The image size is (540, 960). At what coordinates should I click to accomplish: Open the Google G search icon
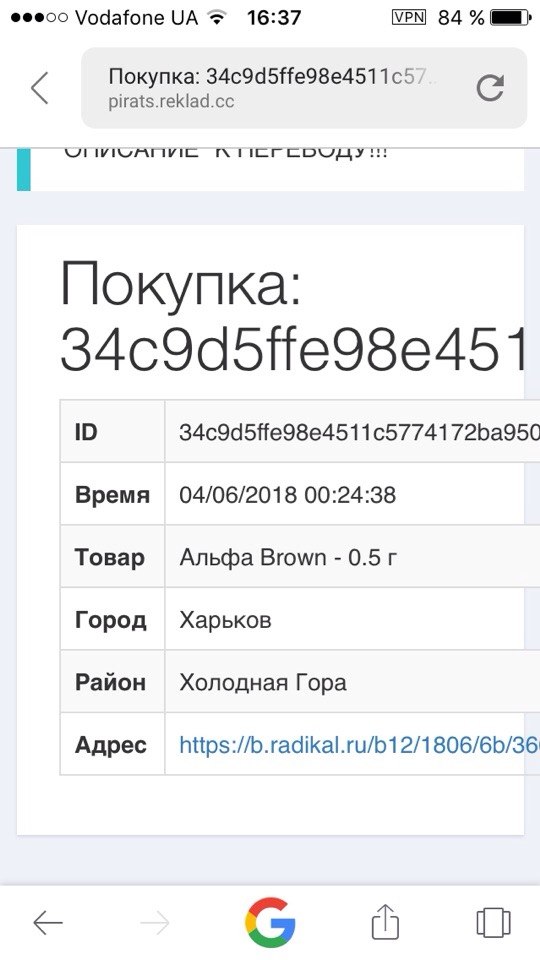270,923
